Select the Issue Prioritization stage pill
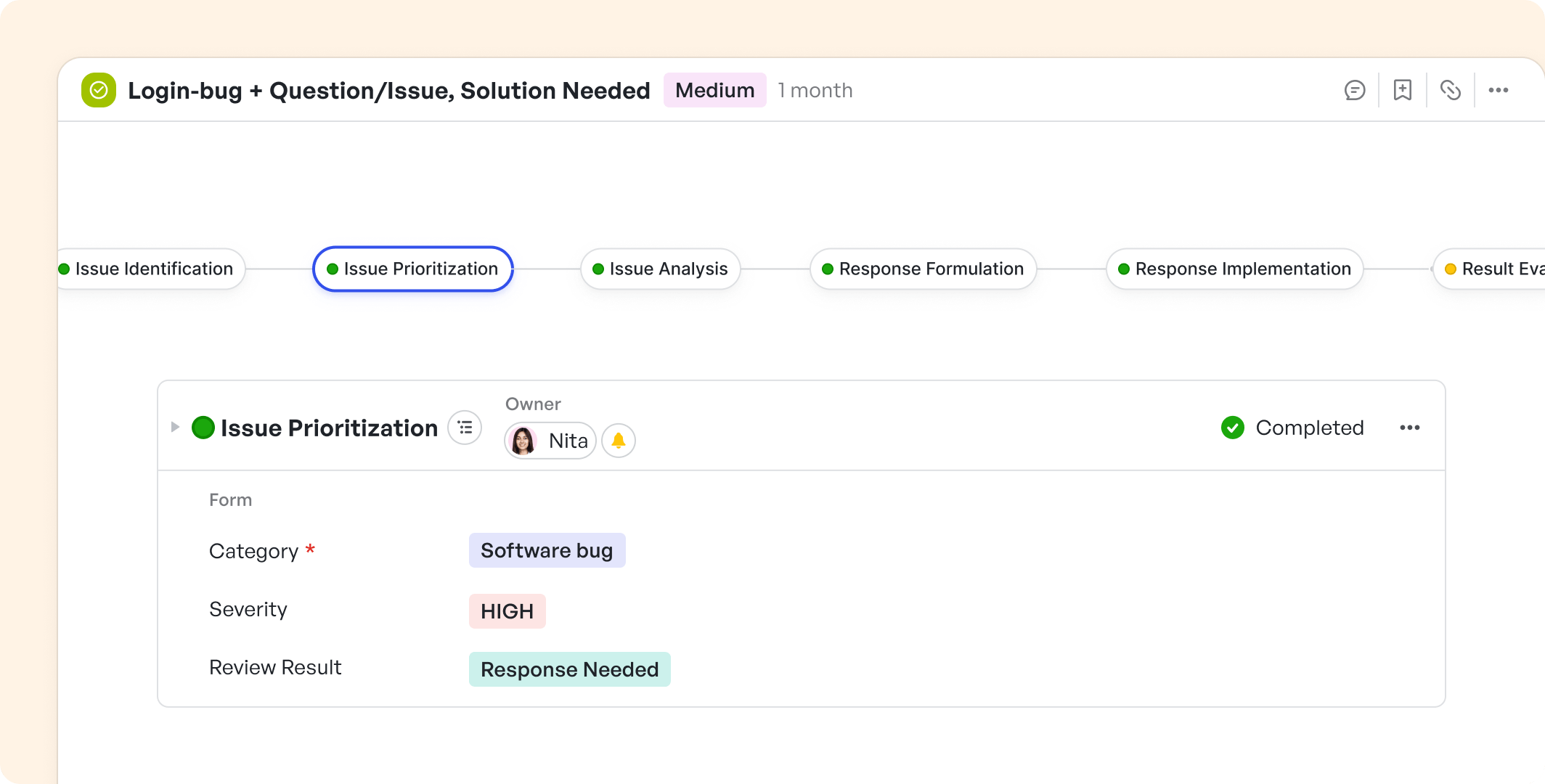The height and width of the screenshot is (784, 1545). coord(413,269)
